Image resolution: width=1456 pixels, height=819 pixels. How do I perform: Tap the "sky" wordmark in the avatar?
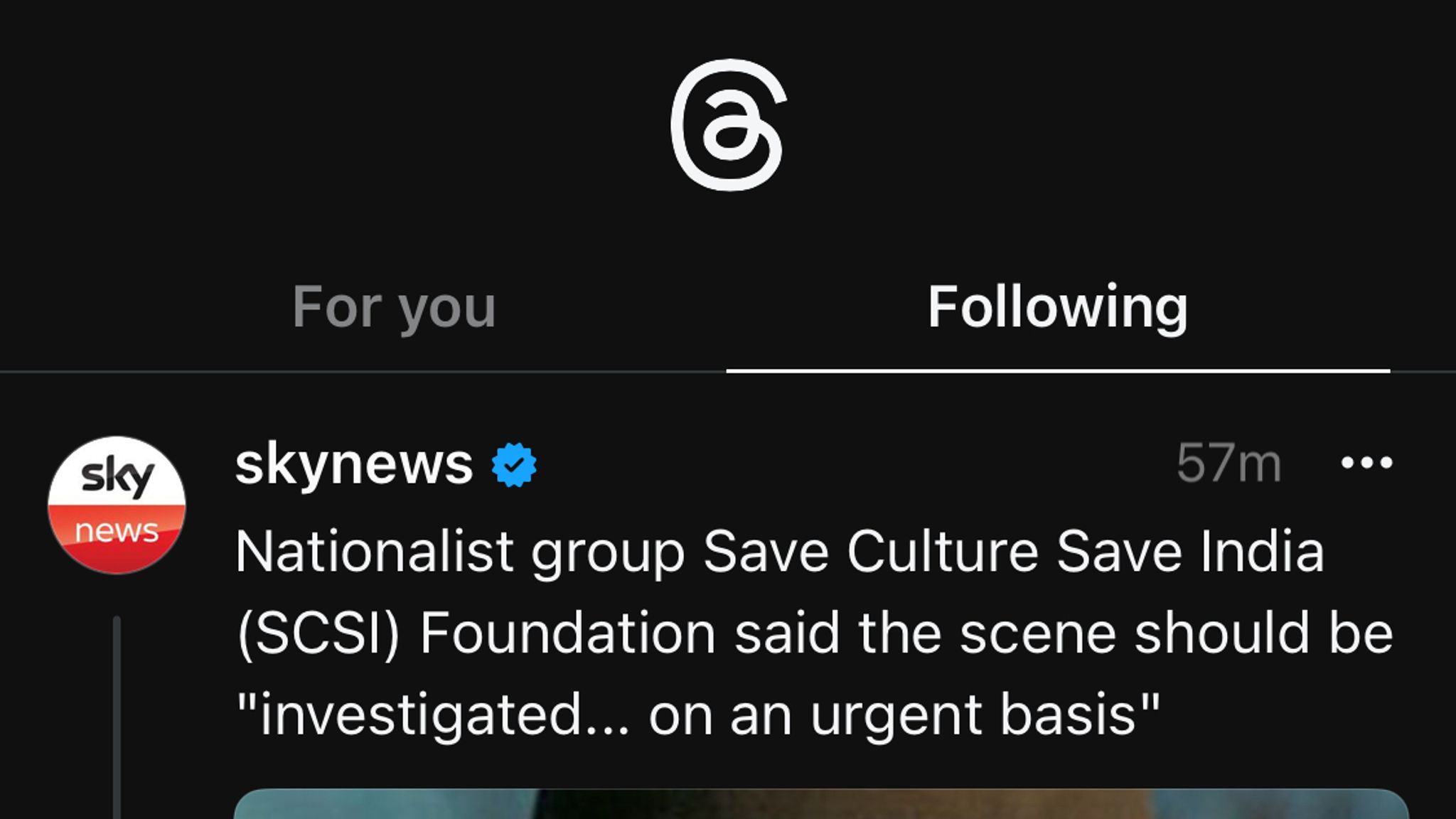click(x=117, y=475)
